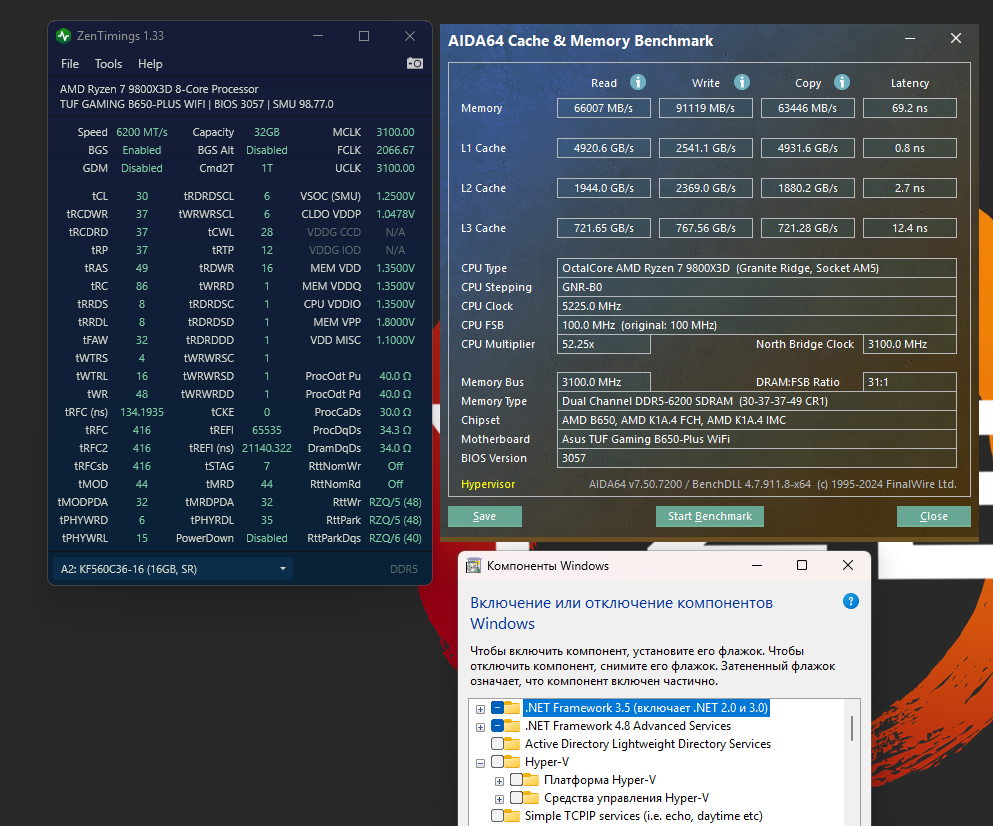Select L2 Cache Write value 2369.0 GB/s
Image resolution: width=993 pixels, height=826 pixels.
tap(705, 188)
